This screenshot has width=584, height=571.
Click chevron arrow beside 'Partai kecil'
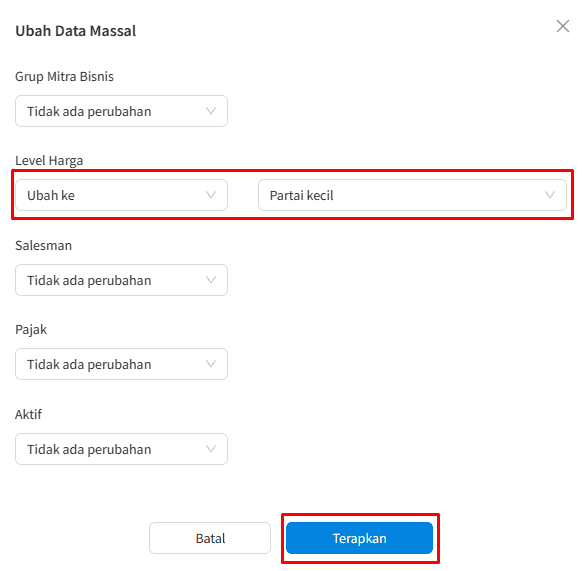550,195
